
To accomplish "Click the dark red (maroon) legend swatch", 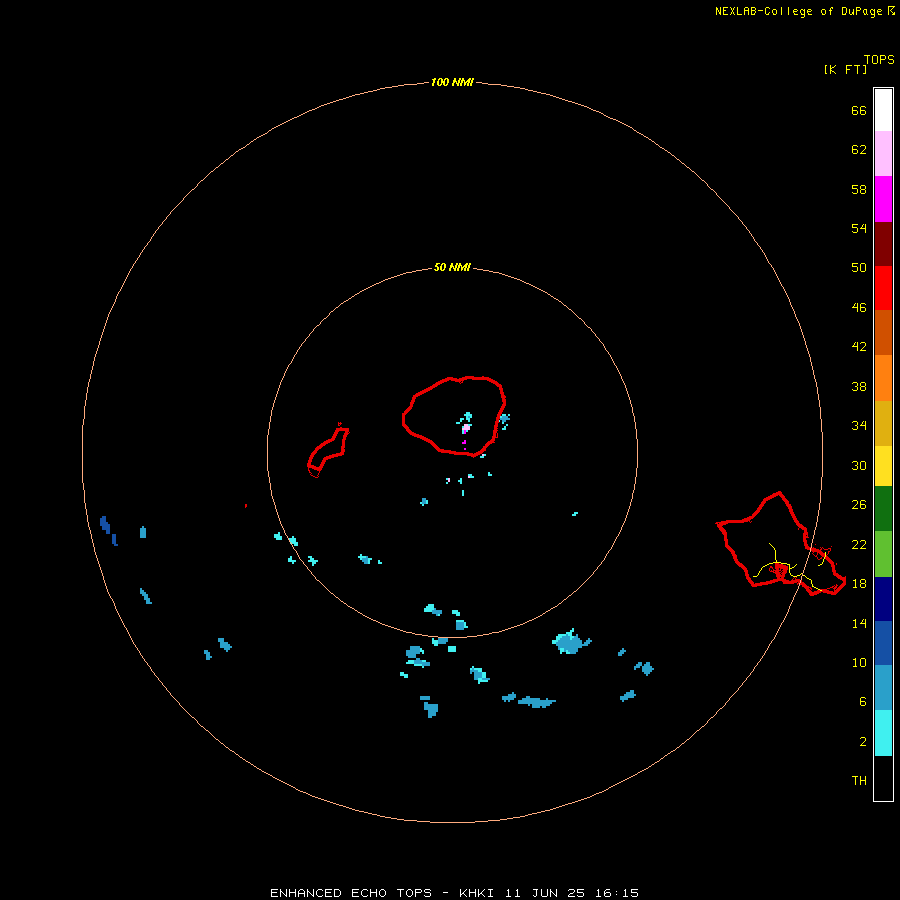I will pyautogui.click(x=883, y=244).
